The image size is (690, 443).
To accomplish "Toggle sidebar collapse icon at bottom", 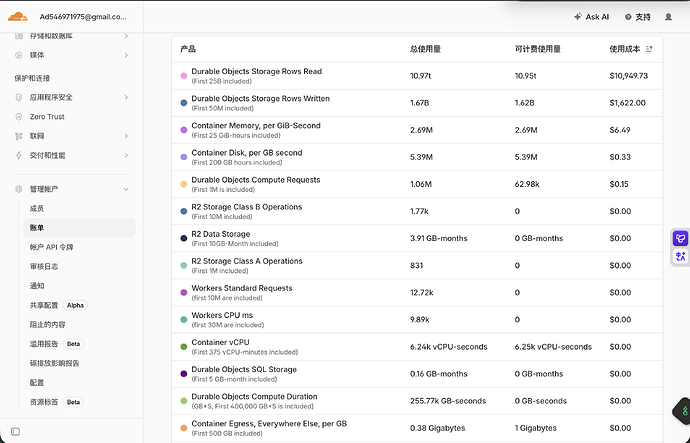I will click(x=15, y=432).
